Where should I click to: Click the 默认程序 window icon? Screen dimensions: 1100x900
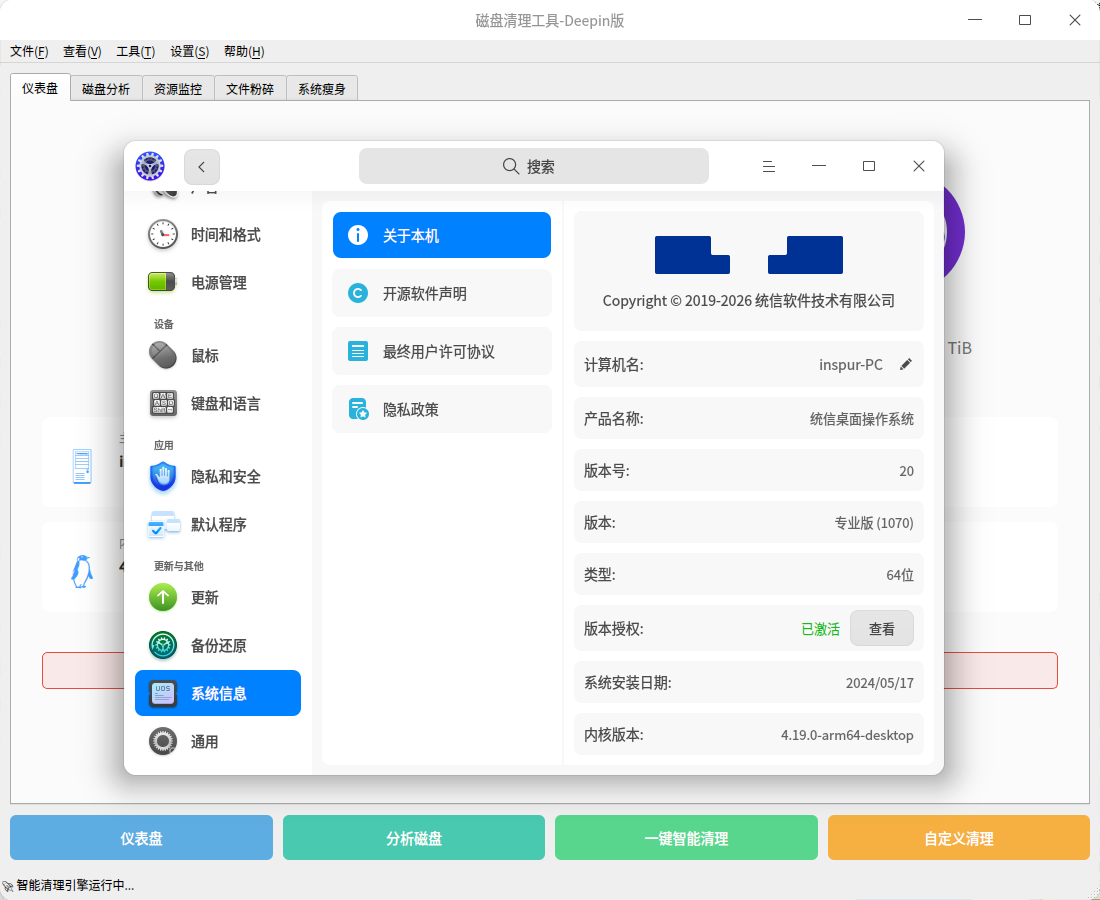[163, 524]
